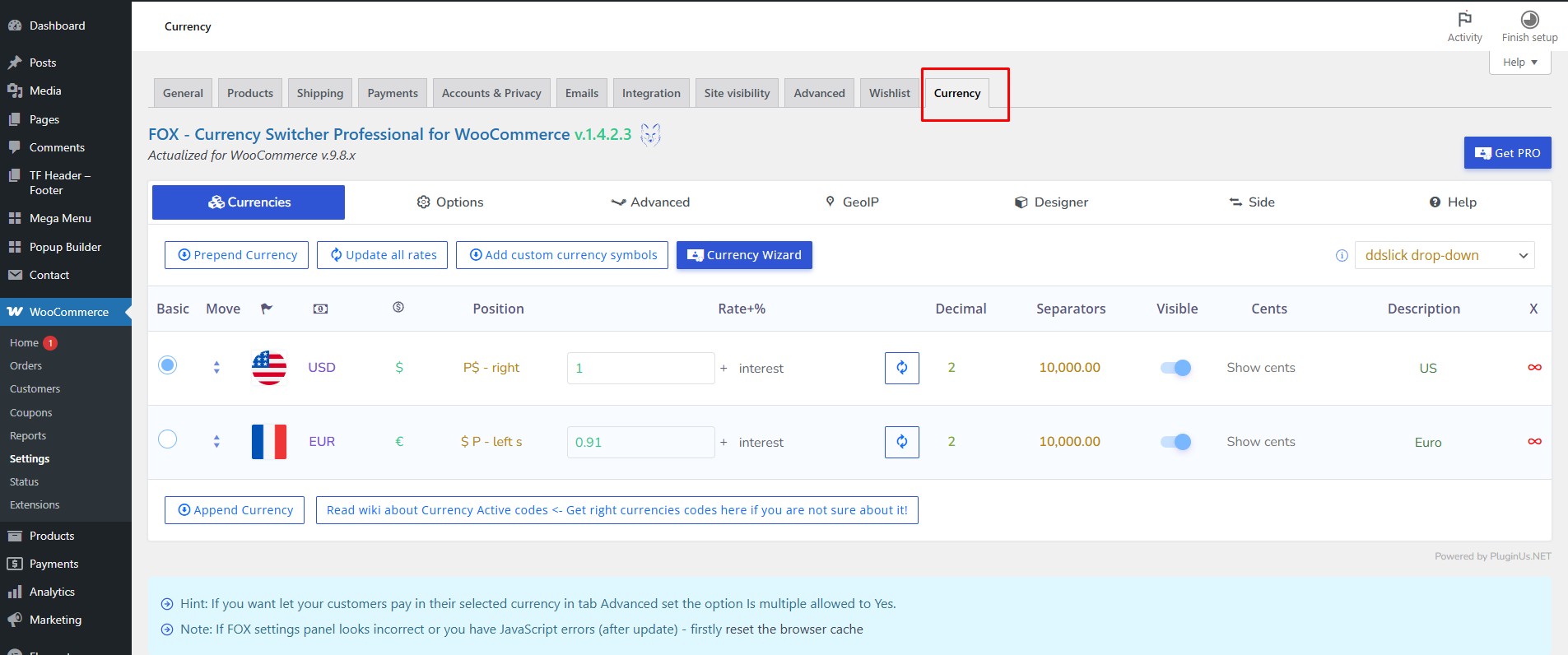Change USD decimal value 2
1568x655 pixels.
[952, 368]
